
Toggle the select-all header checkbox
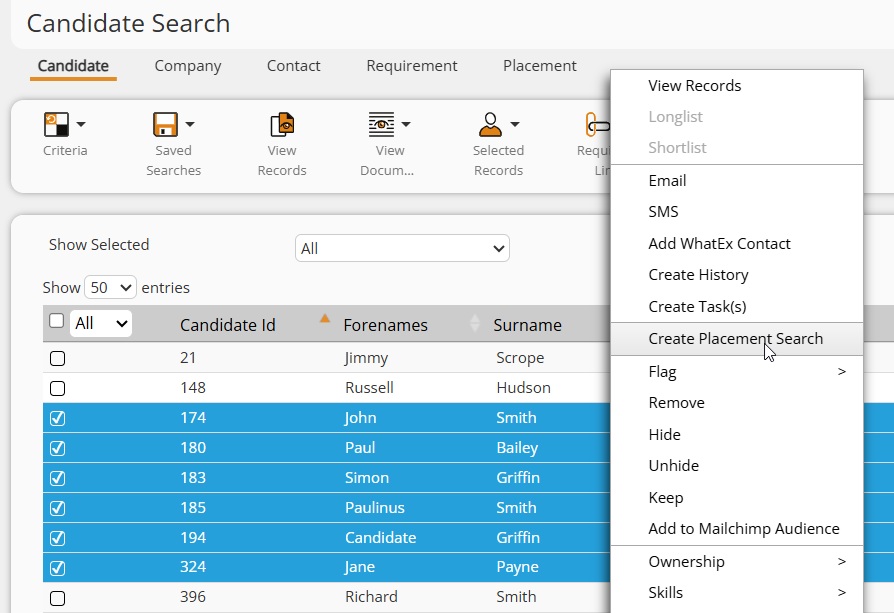[57, 321]
